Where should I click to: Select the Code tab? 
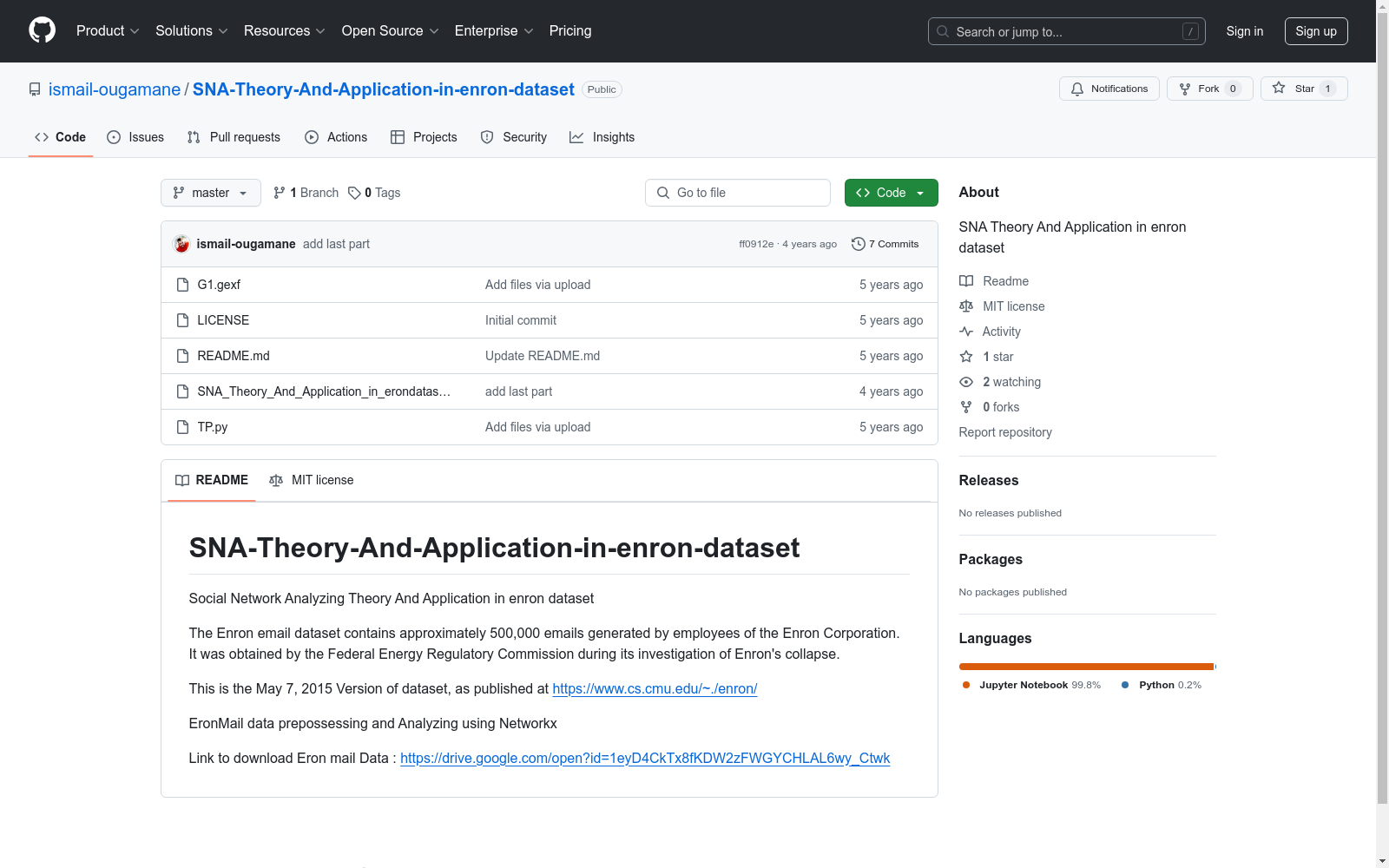click(x=61, y=137)
